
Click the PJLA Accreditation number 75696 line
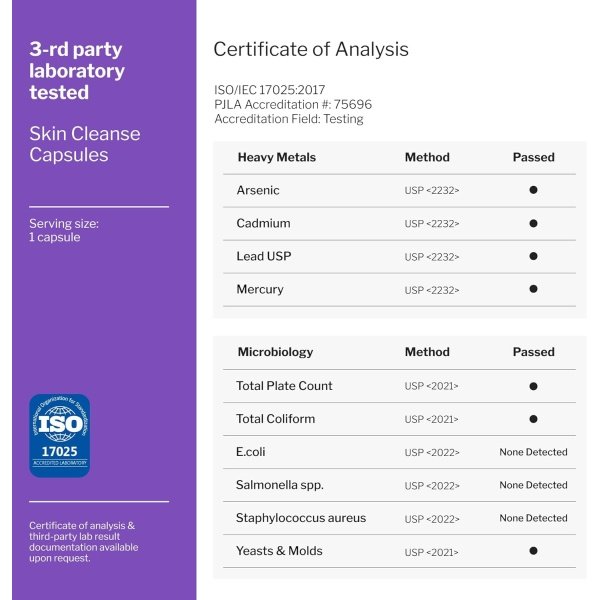pos(293,104)
